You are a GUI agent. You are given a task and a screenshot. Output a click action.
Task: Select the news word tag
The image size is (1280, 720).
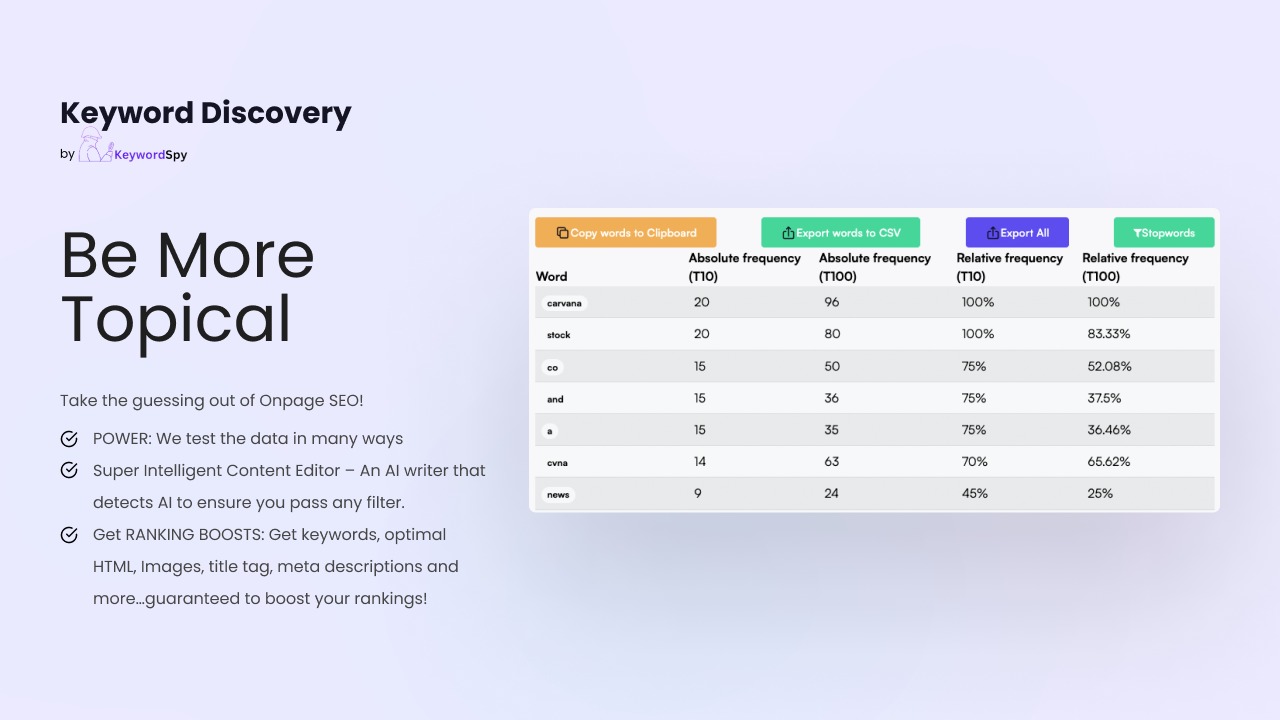coord(558,495)
